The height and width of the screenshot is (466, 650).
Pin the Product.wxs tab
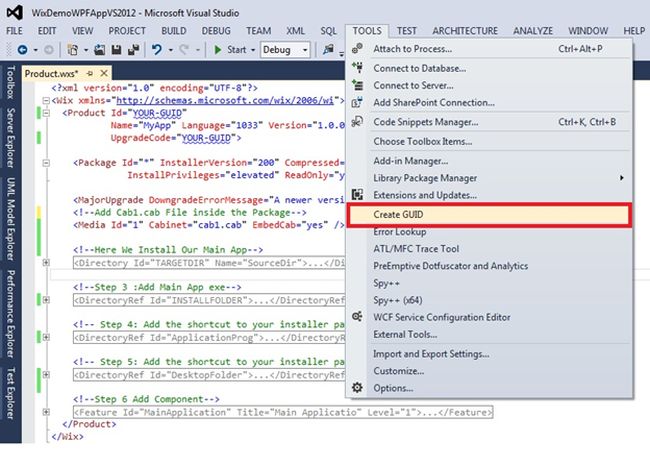click(90, 73)
